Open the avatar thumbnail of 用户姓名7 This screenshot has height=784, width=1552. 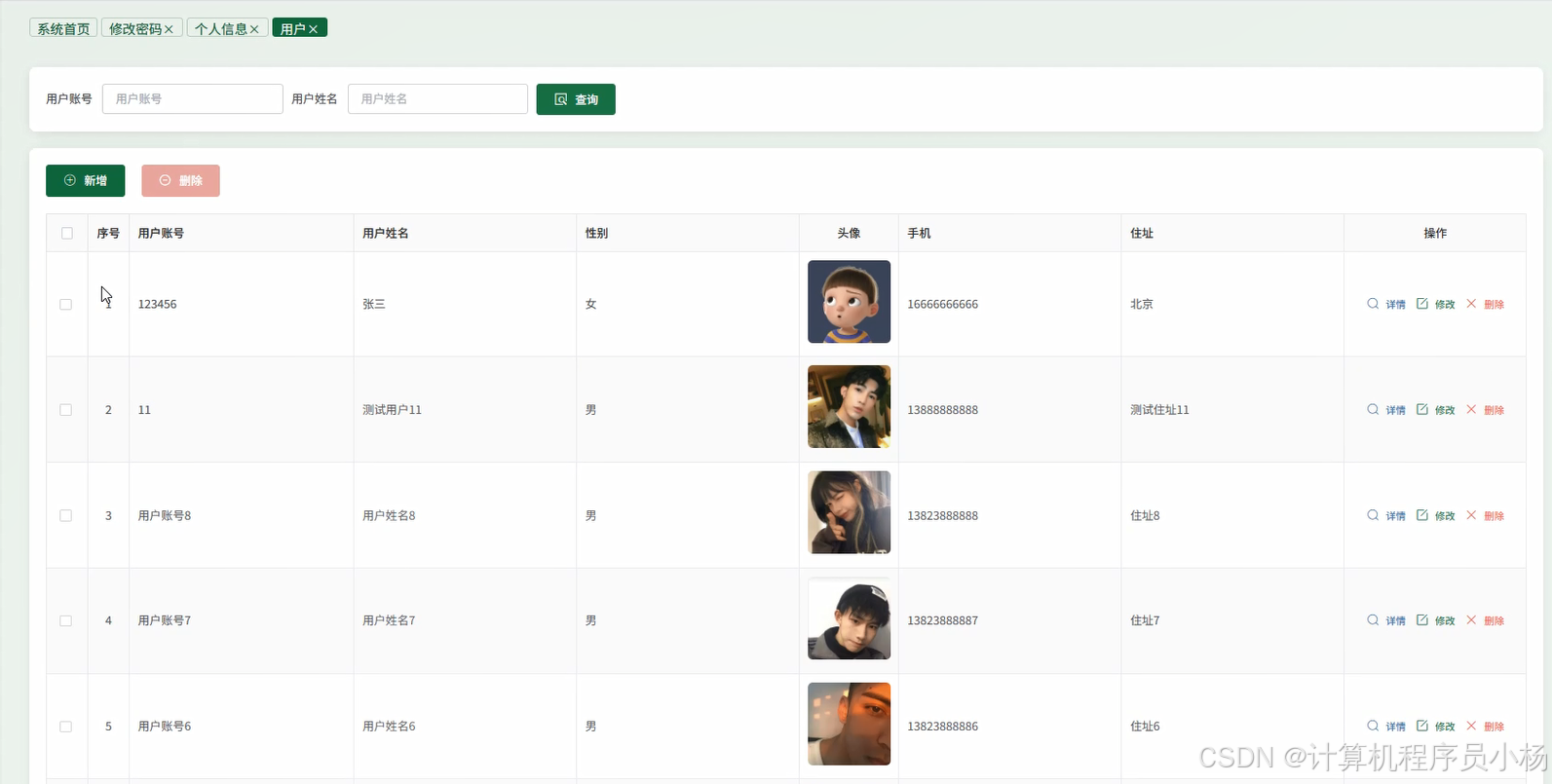849,618
